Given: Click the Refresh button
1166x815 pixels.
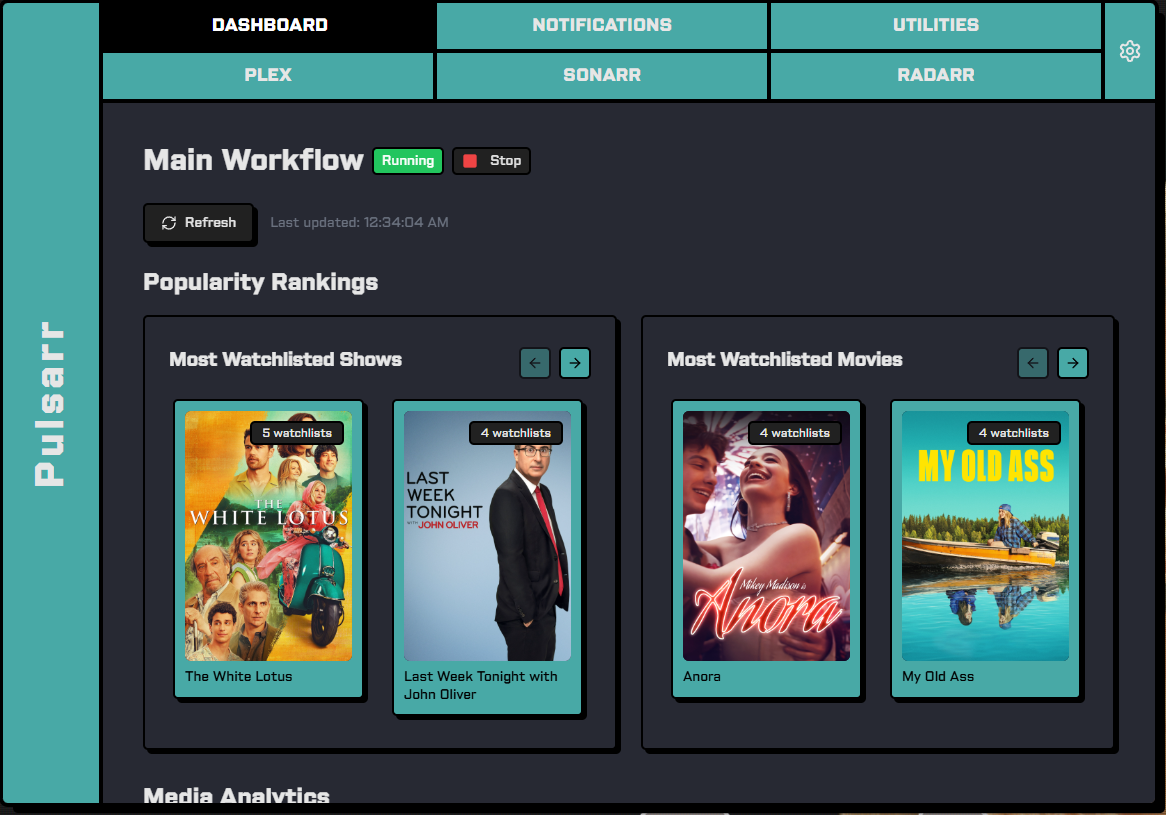Looking at the screenshot, I should tap(199, 222).
